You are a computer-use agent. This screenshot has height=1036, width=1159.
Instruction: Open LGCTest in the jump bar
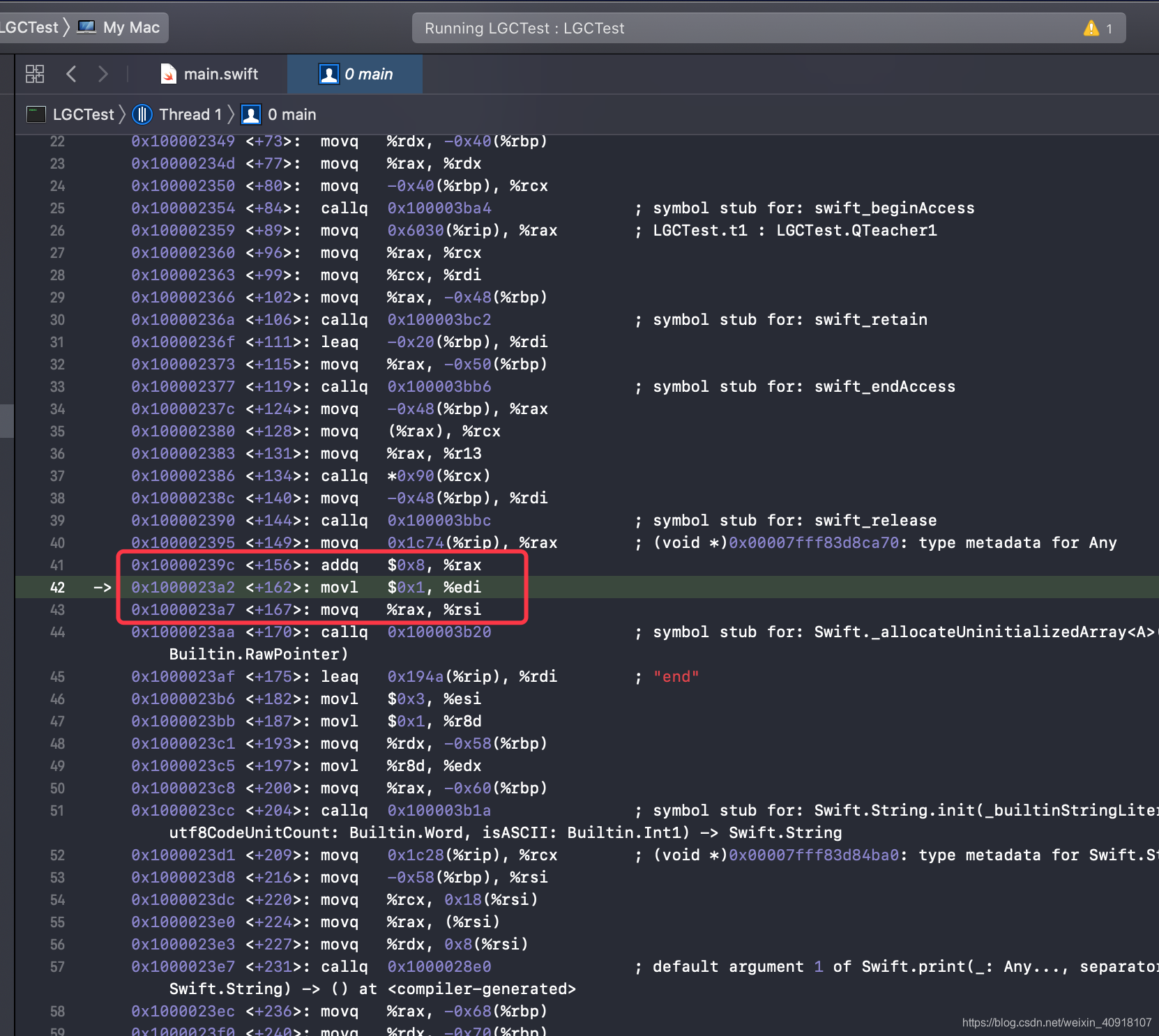coord(83,114)
